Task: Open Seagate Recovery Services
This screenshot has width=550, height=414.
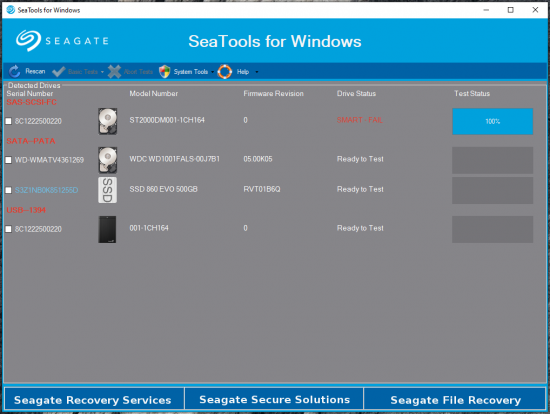Action: 94,399
